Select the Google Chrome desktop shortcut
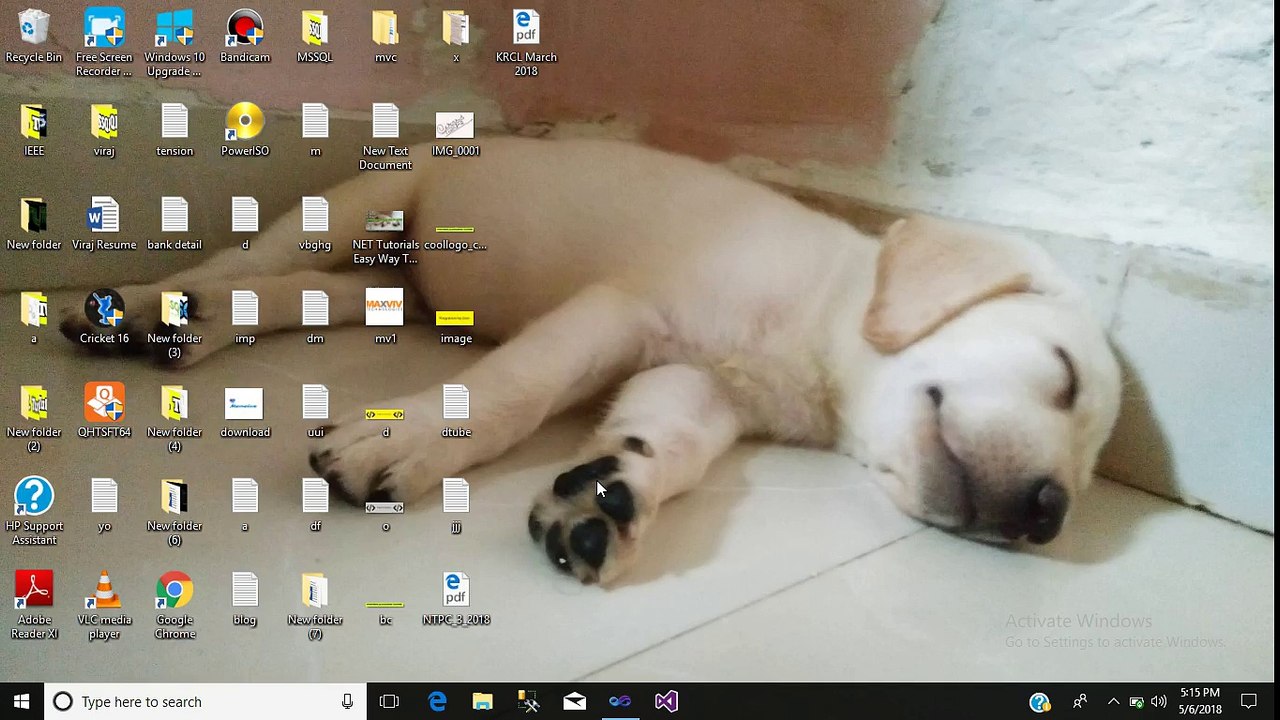 pyautogui.click(x=175, y=602)
